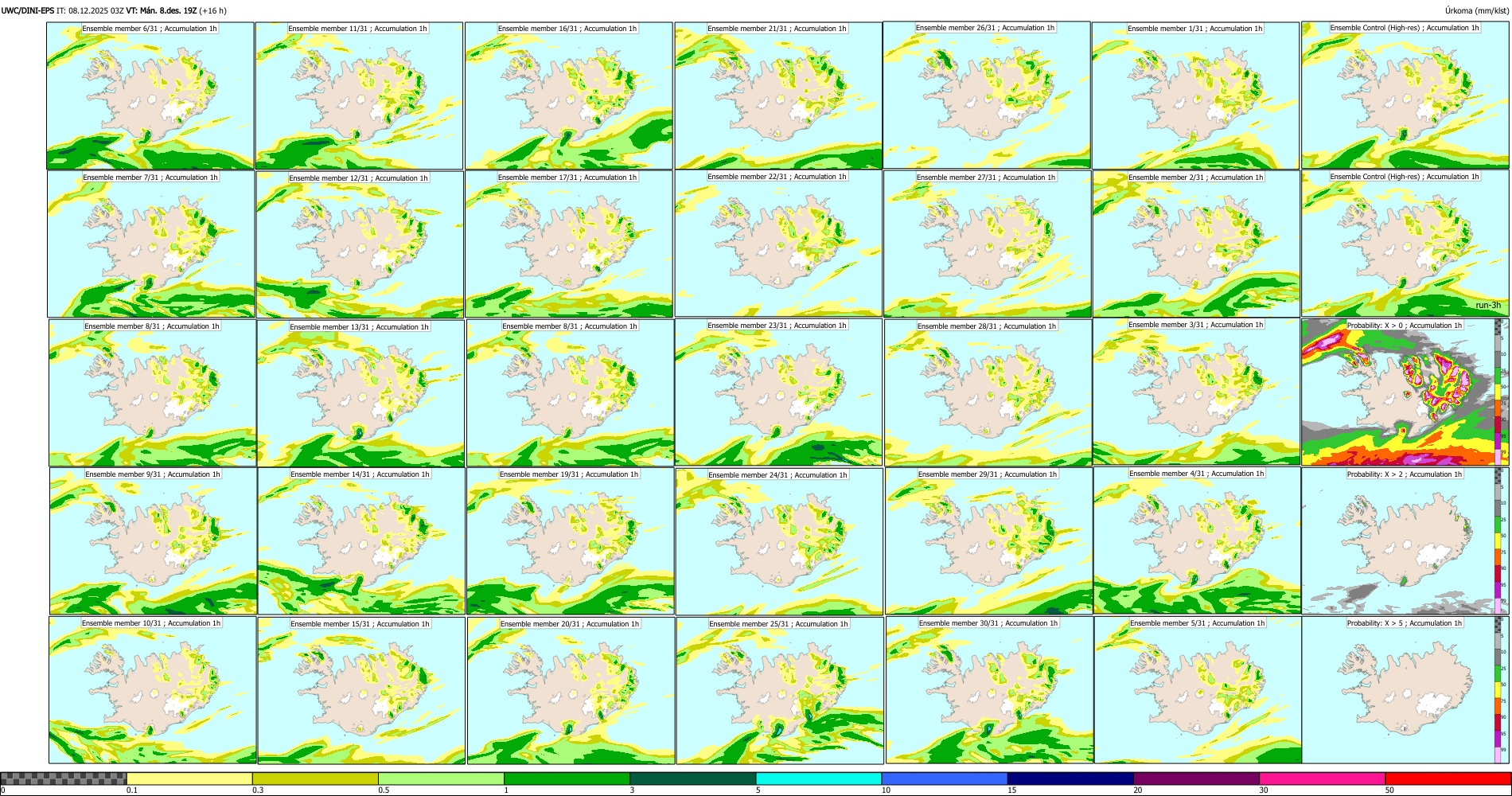Viewport: 1512px width, 796px height.
Task: Click the legend tick value '50'
Action: point(1389,790)
